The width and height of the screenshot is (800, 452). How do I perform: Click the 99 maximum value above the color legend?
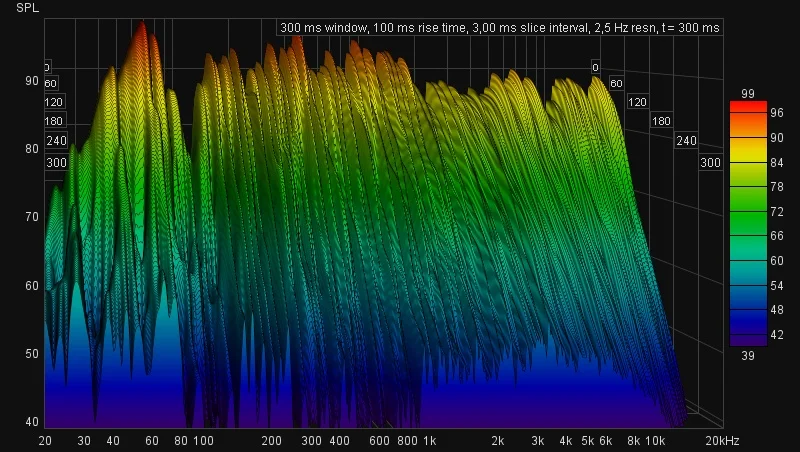tap(748, 94)
